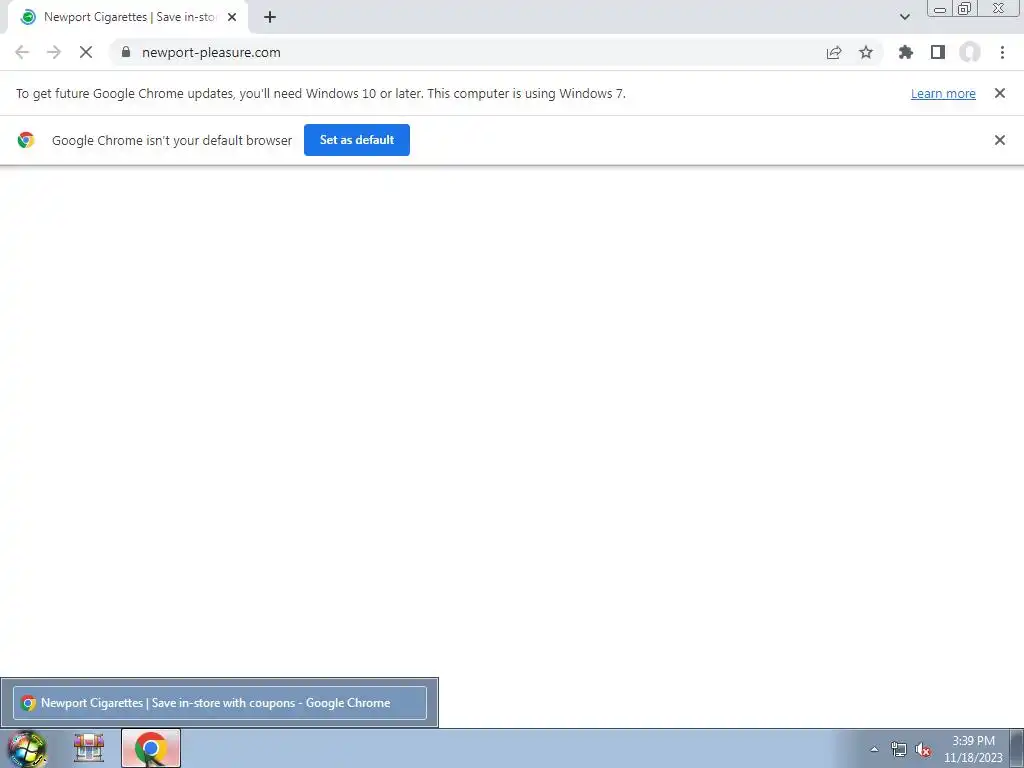Select the Newport Cigarettes taskbar preview
This screenshot has width=1024, height=768.
pyautogui.click(x=219, y=703)
